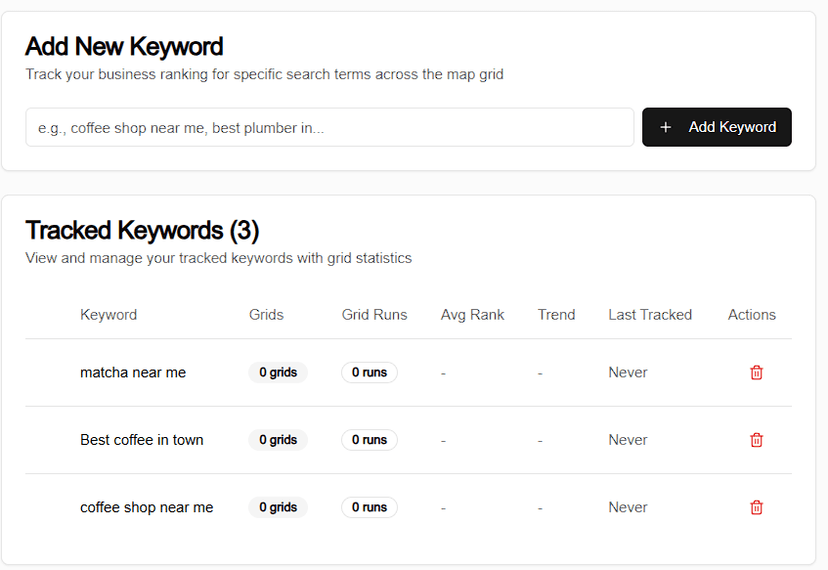Click the 'Tracked Keywords (3)' heading

point(142,231)
